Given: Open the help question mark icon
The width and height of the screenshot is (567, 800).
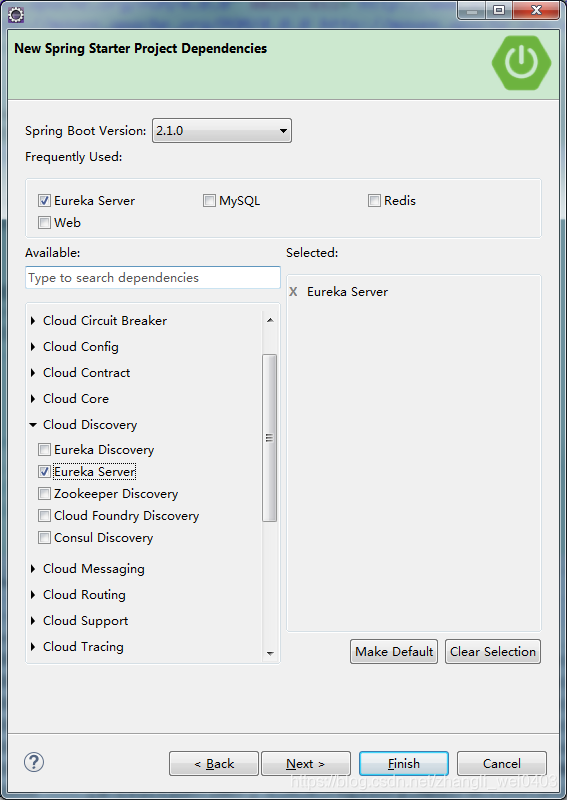Looking at the screenshot, I should (34, 762).
